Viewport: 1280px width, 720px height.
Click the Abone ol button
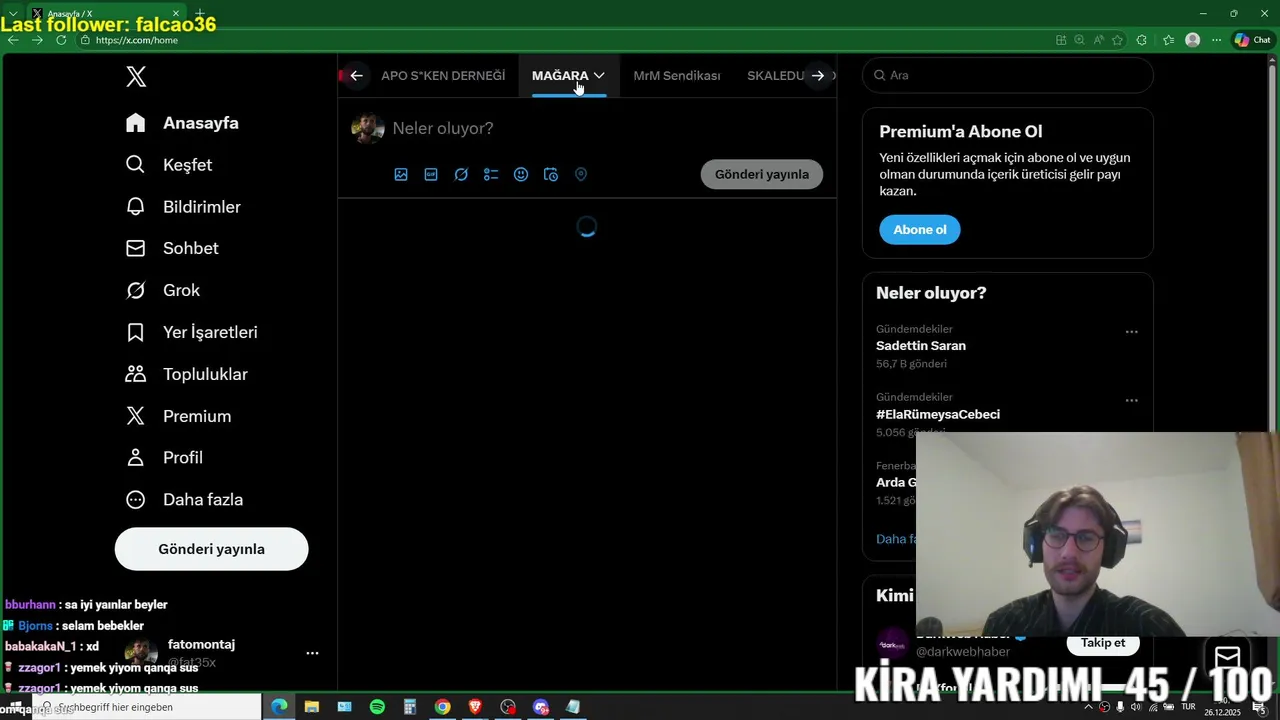click(x=920, y=230)
